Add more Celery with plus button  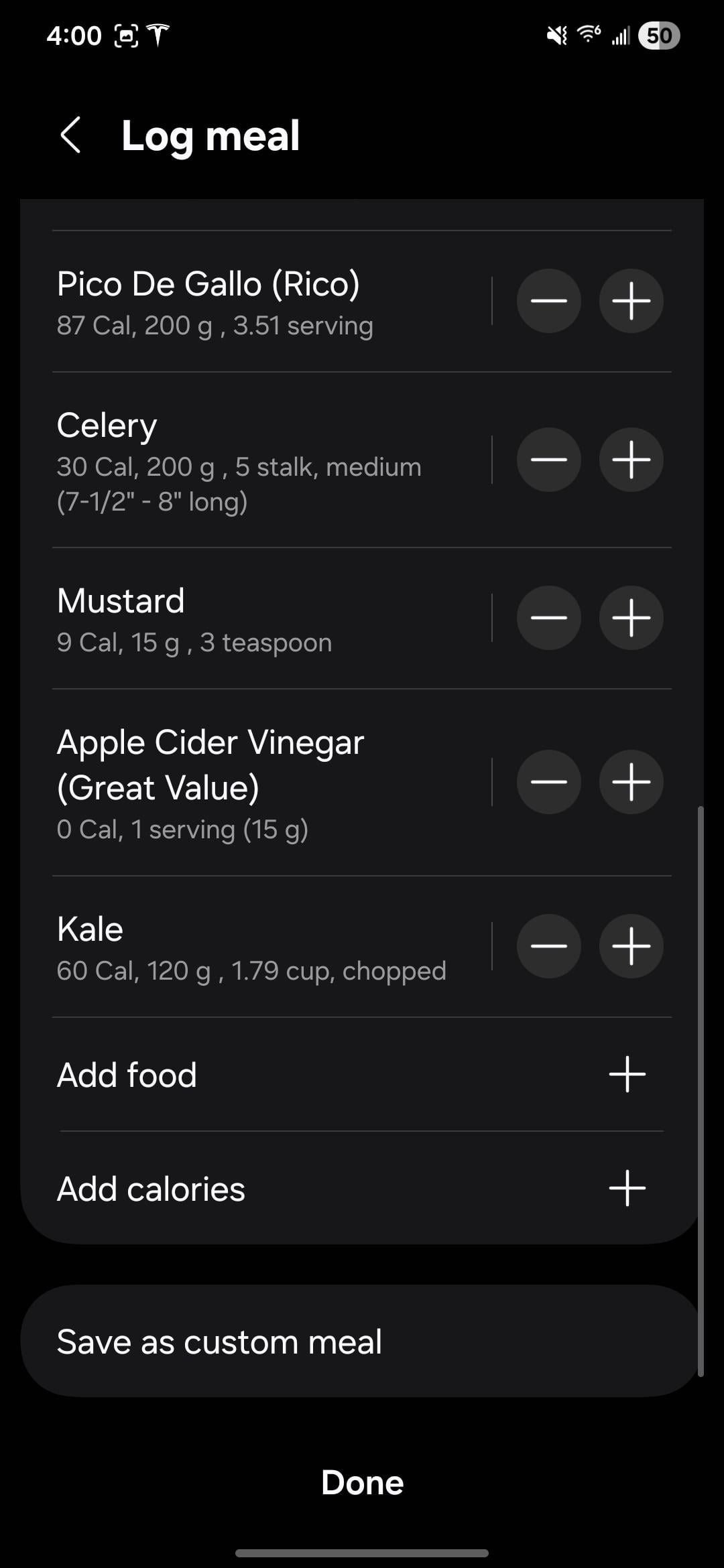631,460
